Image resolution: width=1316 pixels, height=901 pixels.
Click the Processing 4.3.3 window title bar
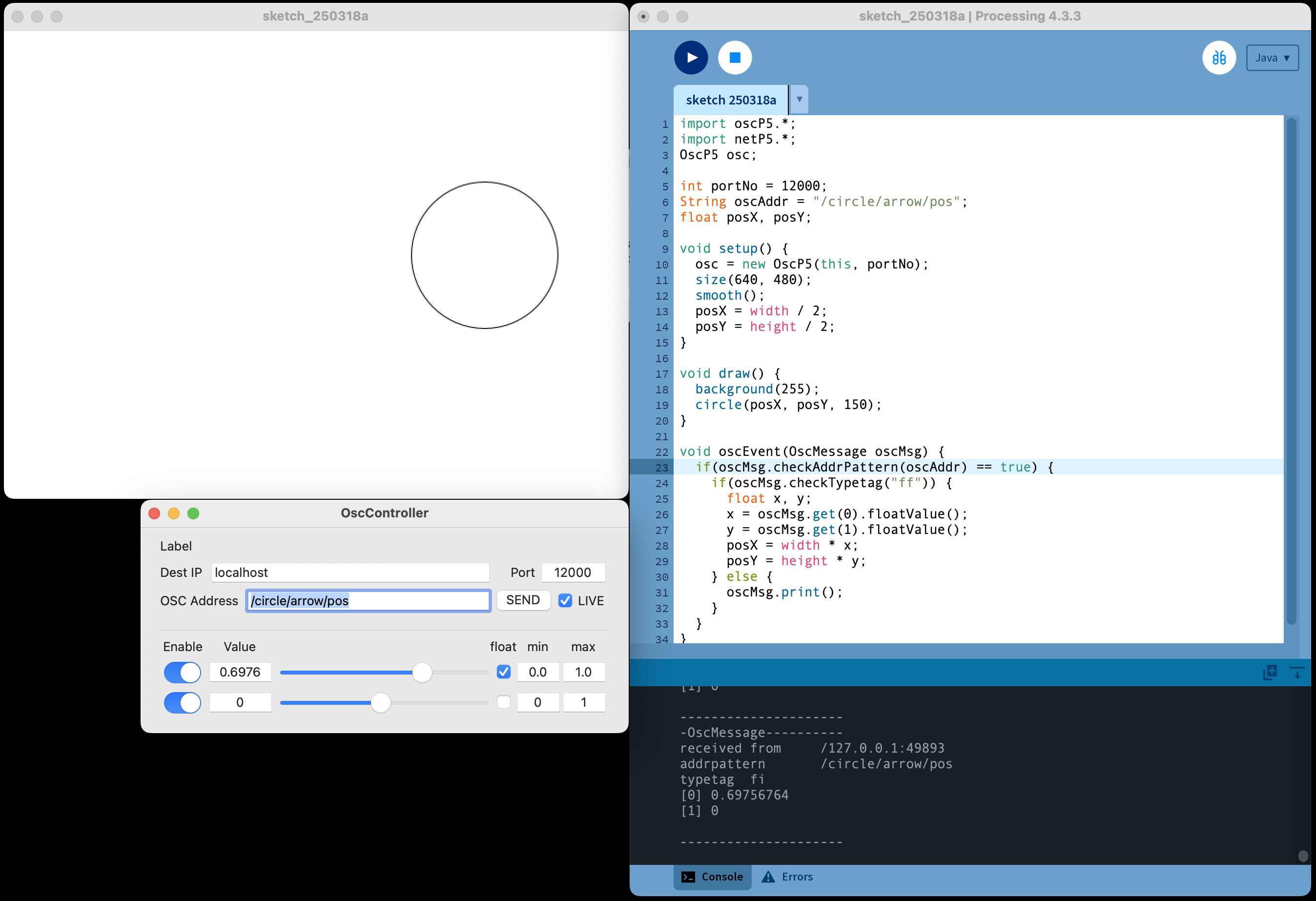[969, 16]
